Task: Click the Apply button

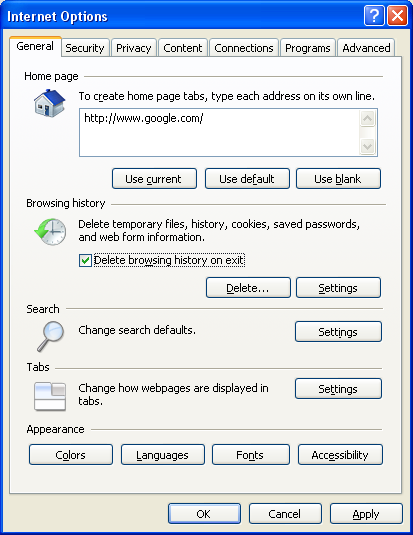Action: point(366,514)
